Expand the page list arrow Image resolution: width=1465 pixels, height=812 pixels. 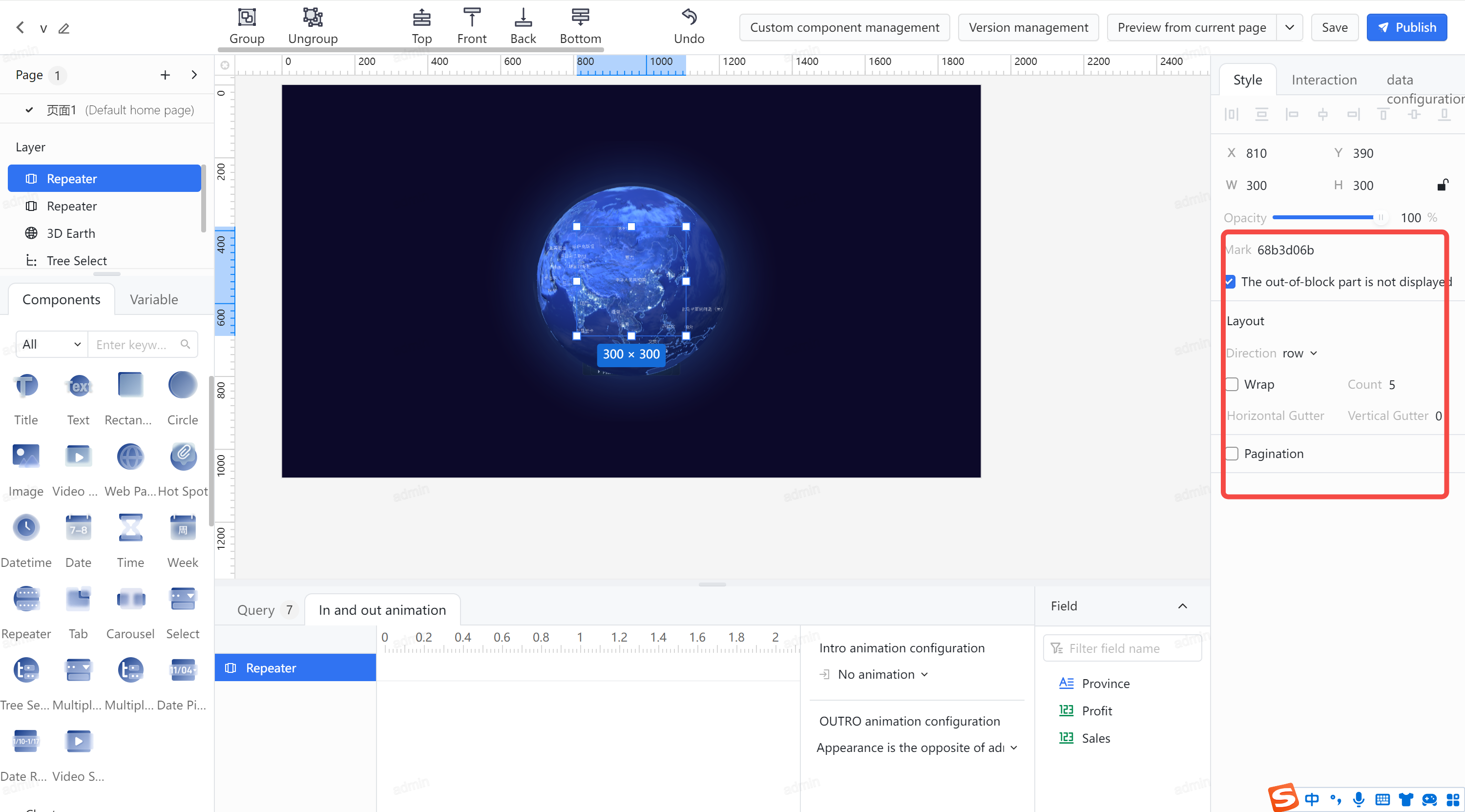coord(194,75)
